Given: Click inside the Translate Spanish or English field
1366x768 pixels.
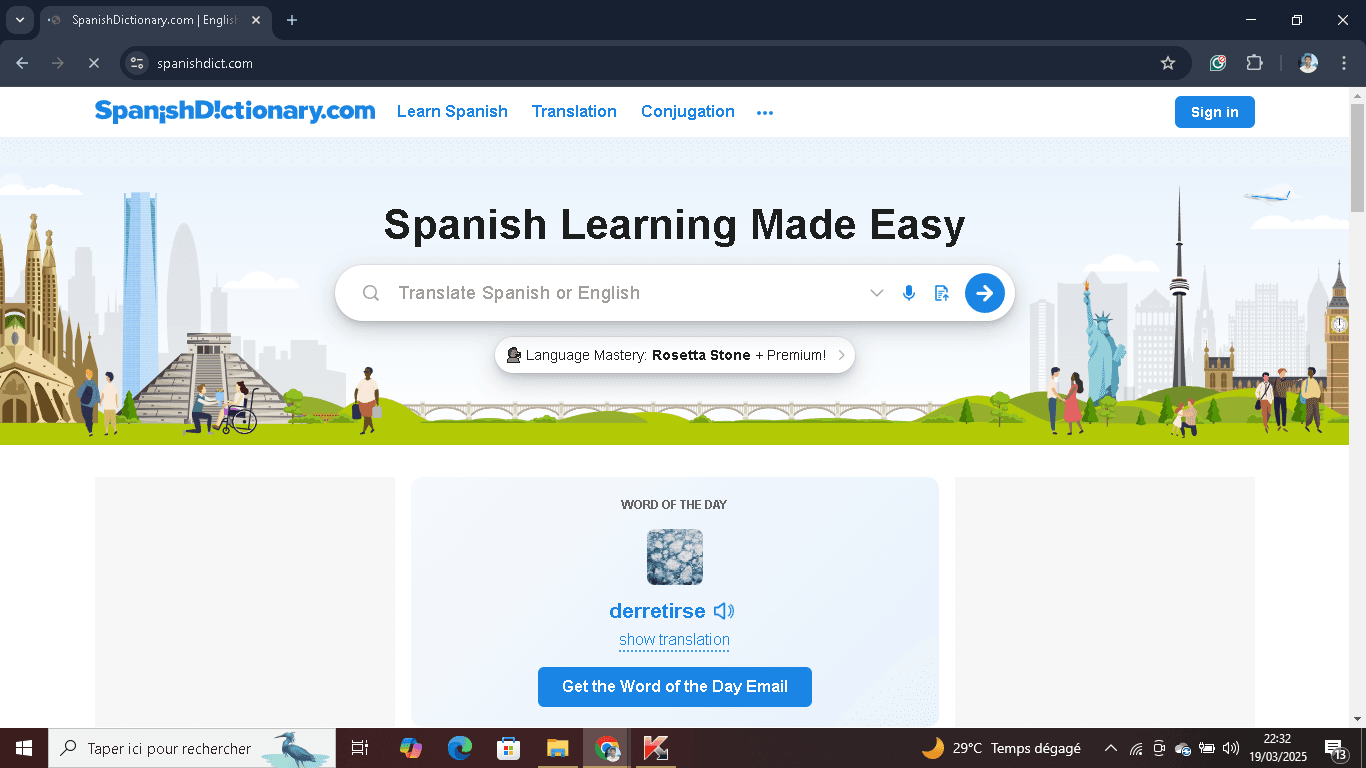Looking at the screenshot, I should [x=600, y=293].
